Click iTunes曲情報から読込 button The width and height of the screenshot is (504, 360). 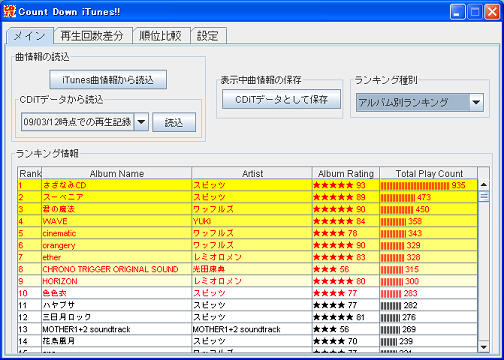coord(108,80)
